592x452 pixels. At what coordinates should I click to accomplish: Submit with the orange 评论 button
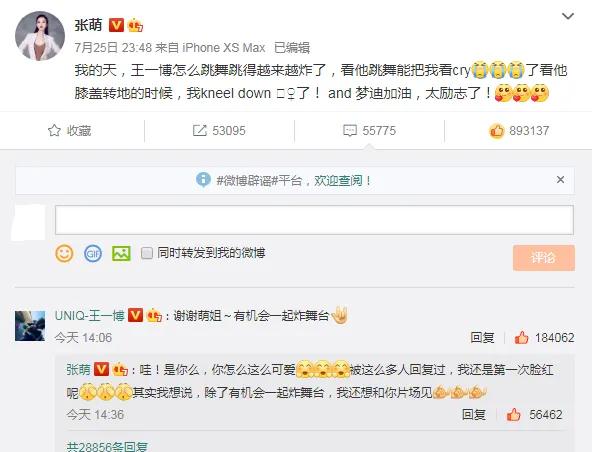click(x=544, y=258)
